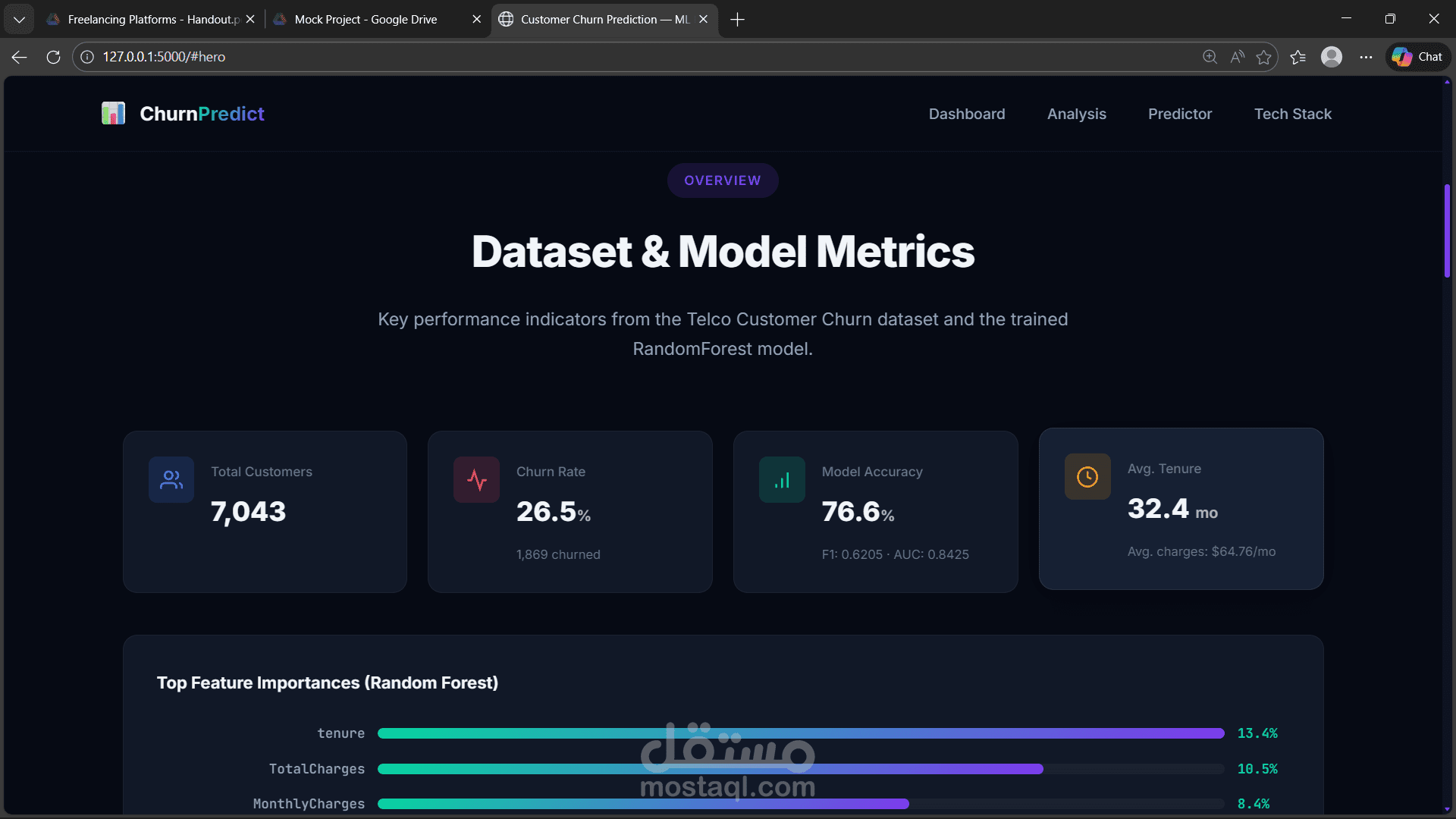Image resolution: width=1456 pixels, height=819 pixels.
Task: Open the Tech Stack nav link
Action: [x=1292, y=114]
